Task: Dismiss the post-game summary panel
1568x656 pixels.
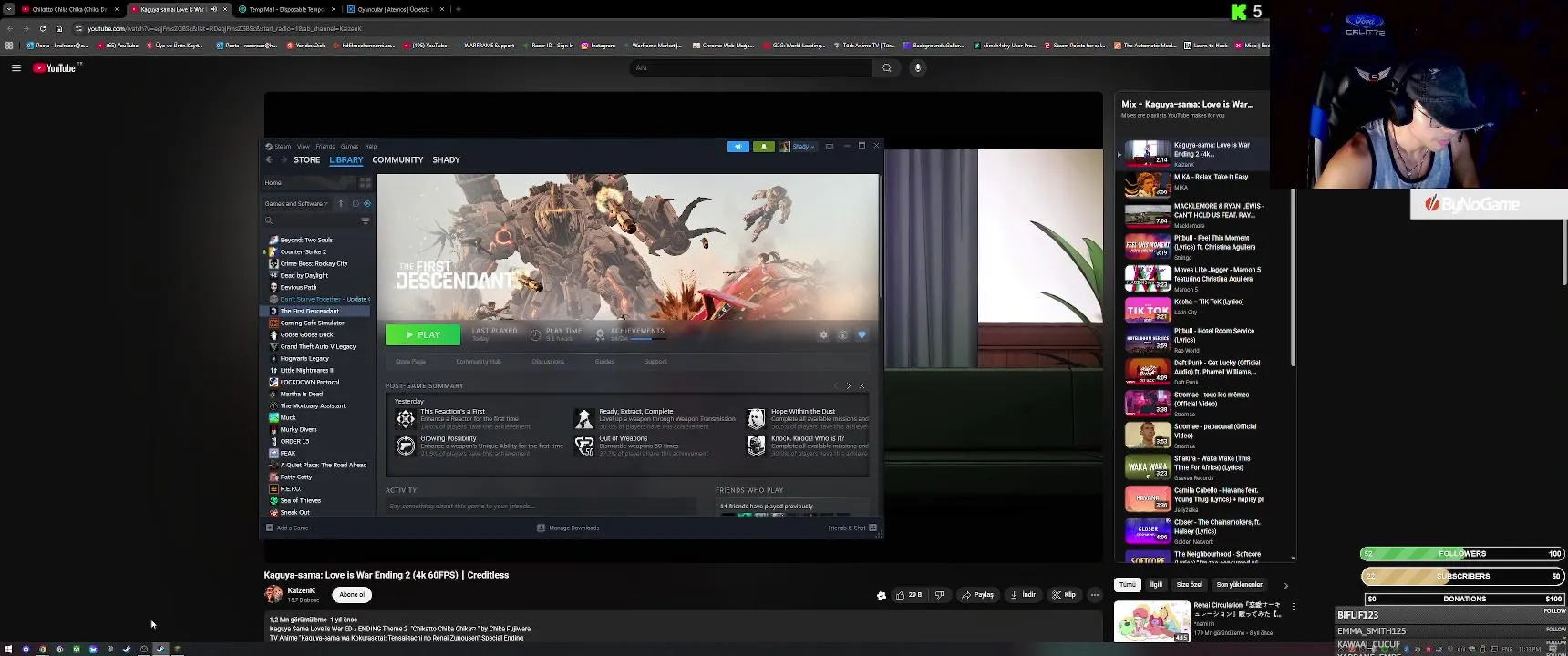Action: pyautogui.click(x=861, y=386)
